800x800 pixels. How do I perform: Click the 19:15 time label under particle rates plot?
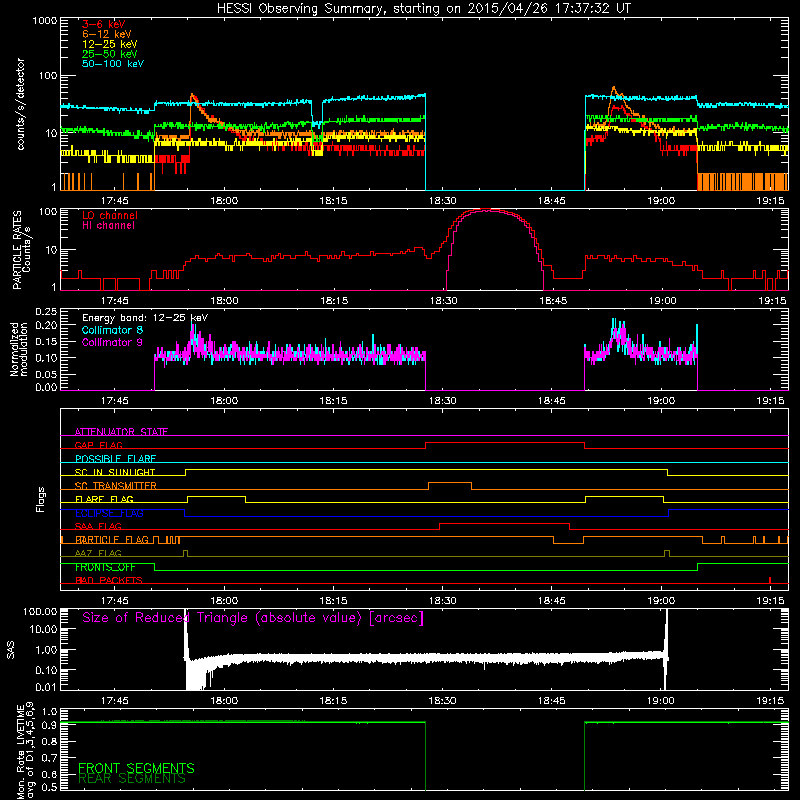point(772,301)
